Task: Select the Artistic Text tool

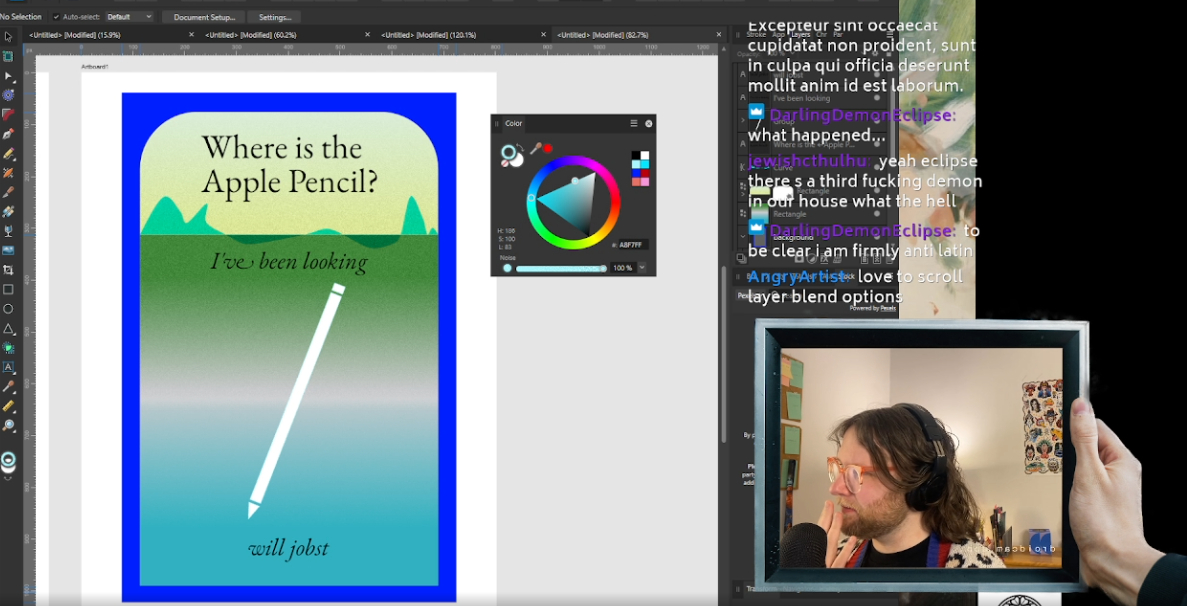Action: click(x=8, y=367)
